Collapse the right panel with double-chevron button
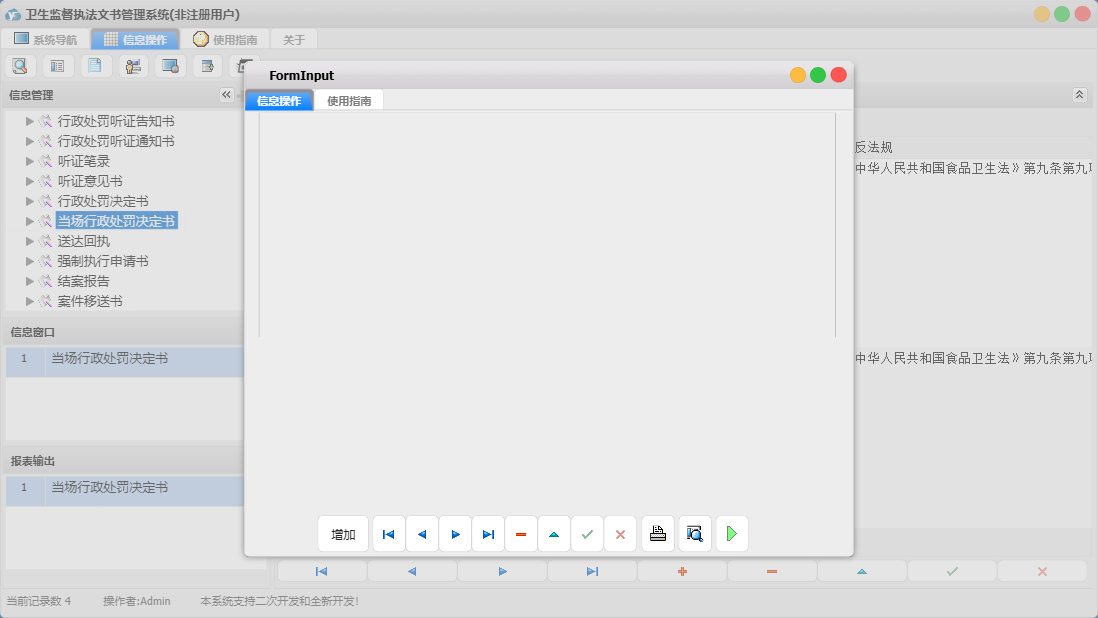 (1080, 94)
